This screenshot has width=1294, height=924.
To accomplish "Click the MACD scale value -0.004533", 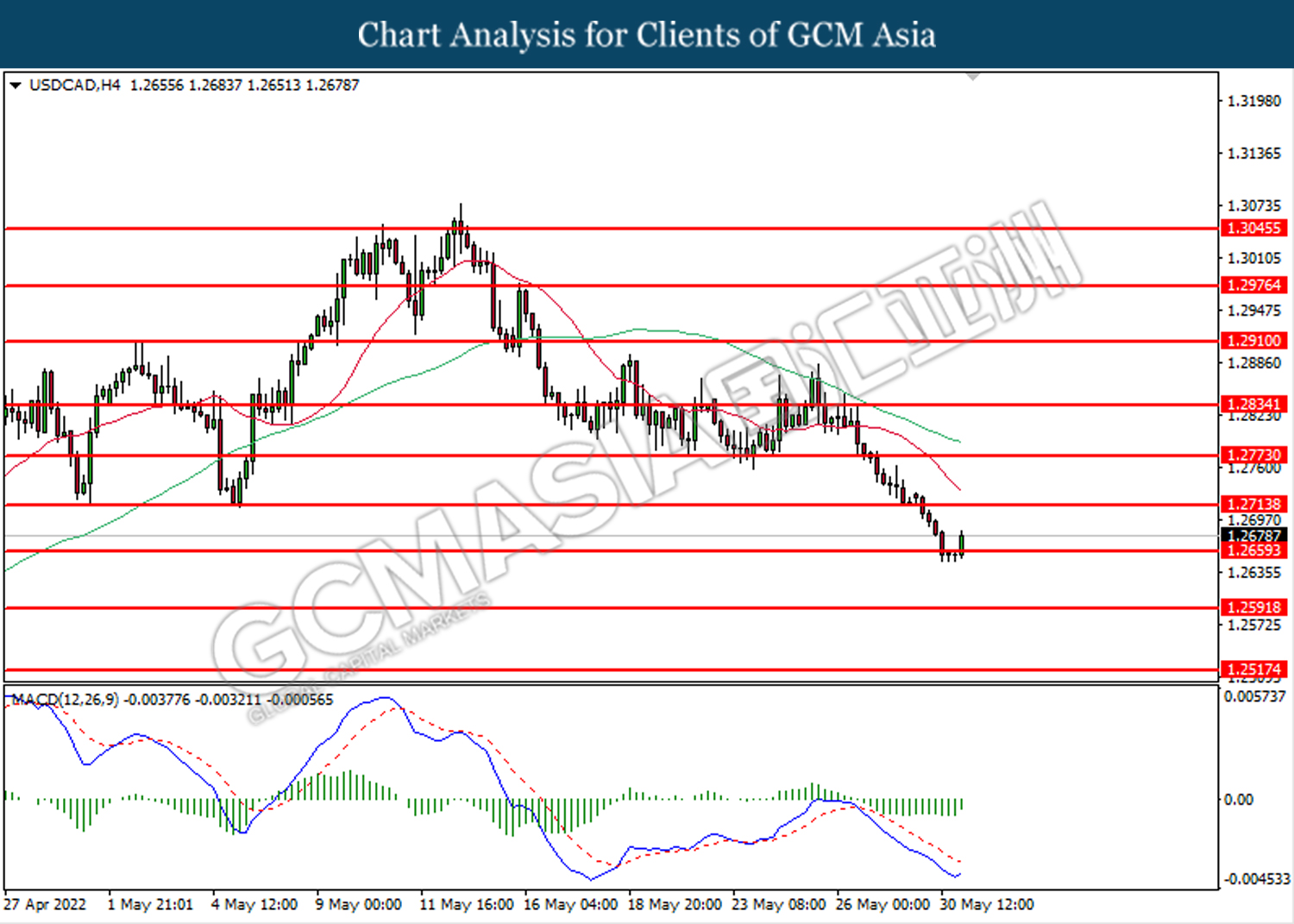I will (1256, 879).
